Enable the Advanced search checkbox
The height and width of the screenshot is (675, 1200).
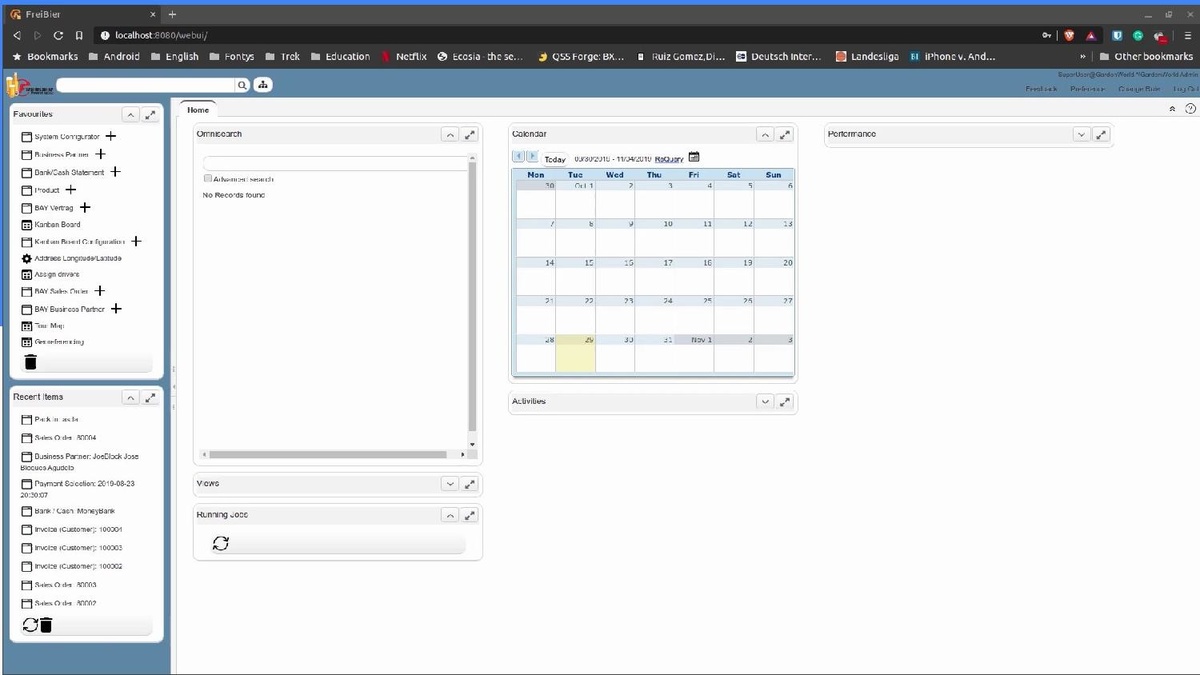point(208,179)
